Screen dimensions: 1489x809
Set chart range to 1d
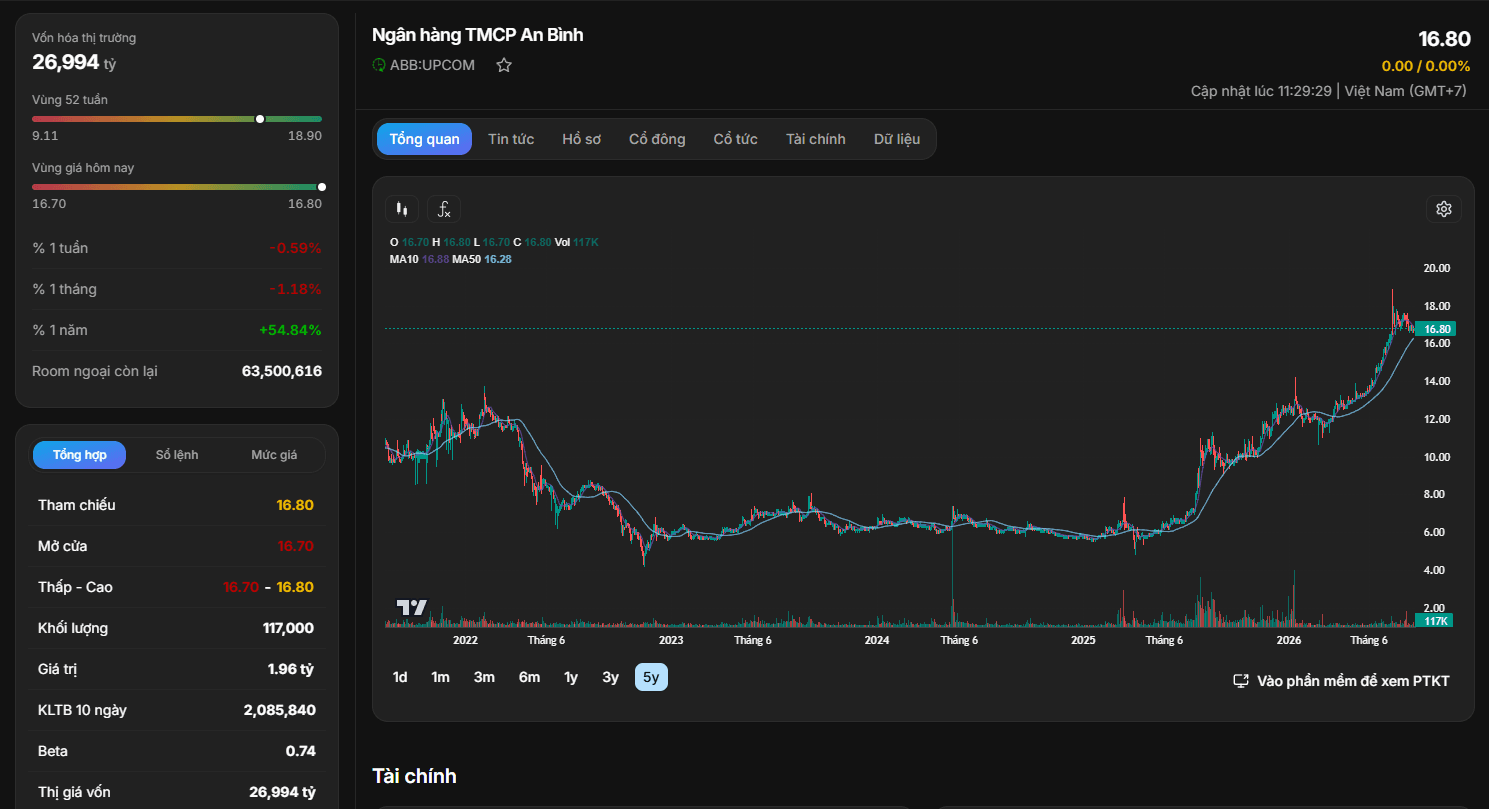coord(400,677)
